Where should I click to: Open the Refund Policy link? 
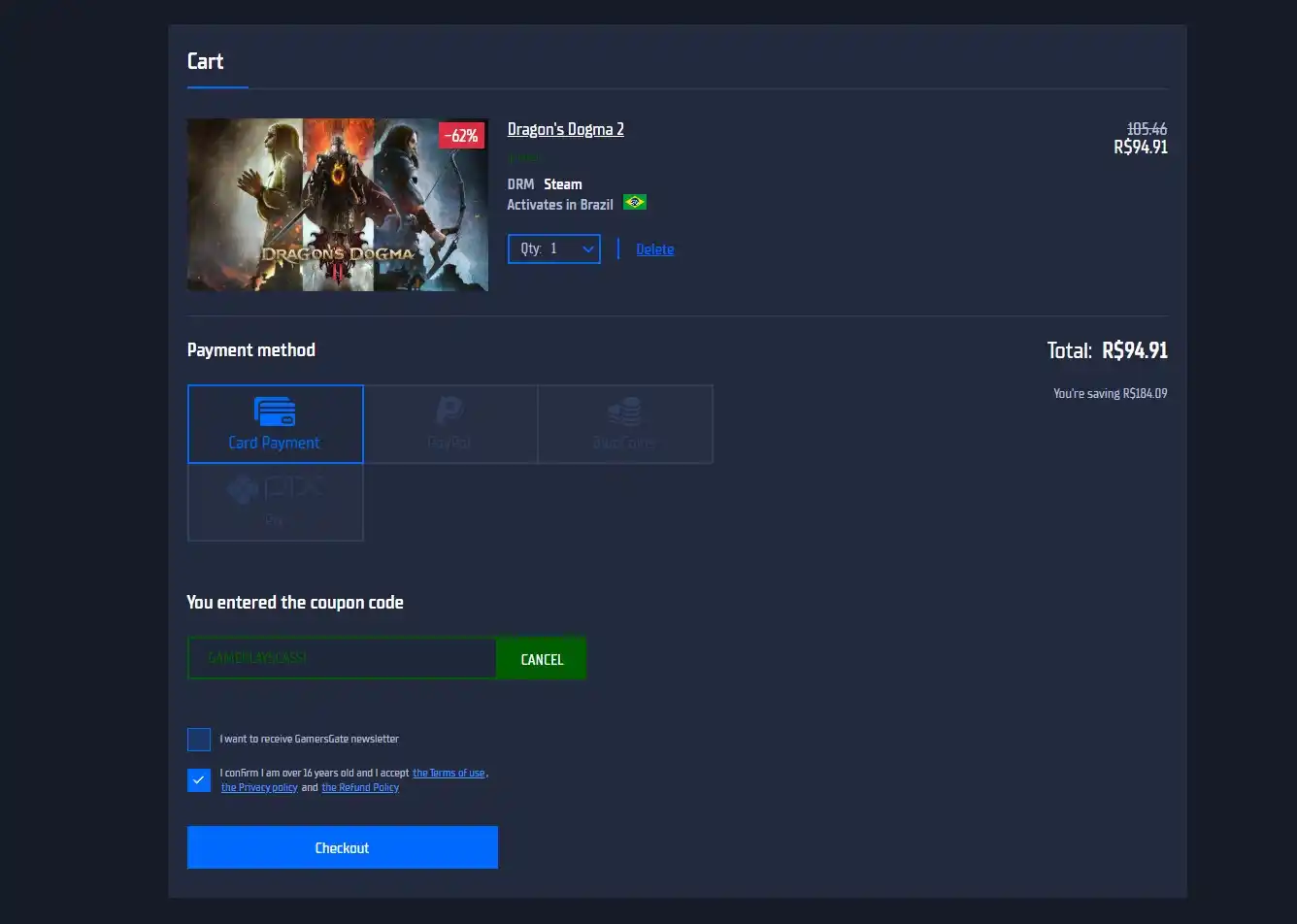point(360,788)
